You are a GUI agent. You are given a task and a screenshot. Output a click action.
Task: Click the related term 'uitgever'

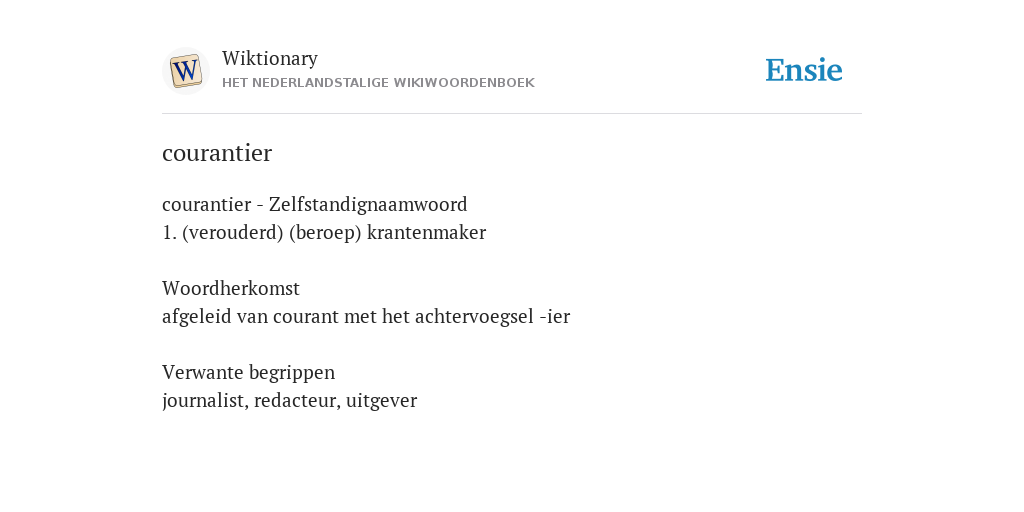[x=381, y=400]
